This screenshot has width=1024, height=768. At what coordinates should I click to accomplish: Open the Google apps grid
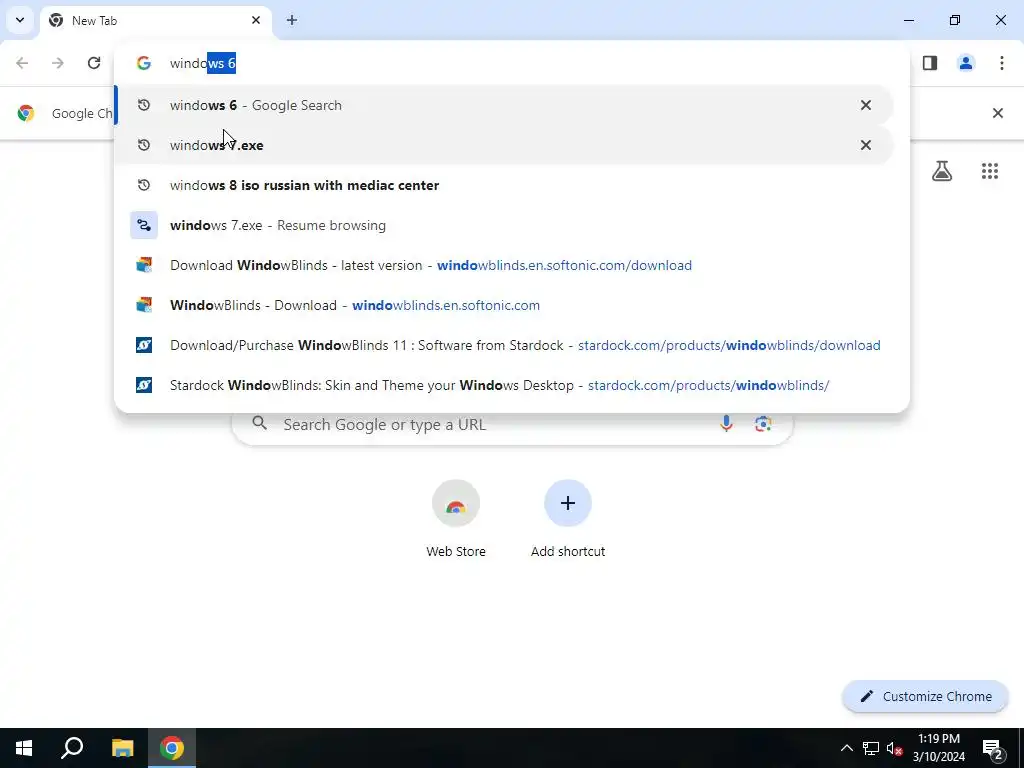pyautogui.click(x=989, y=171)
